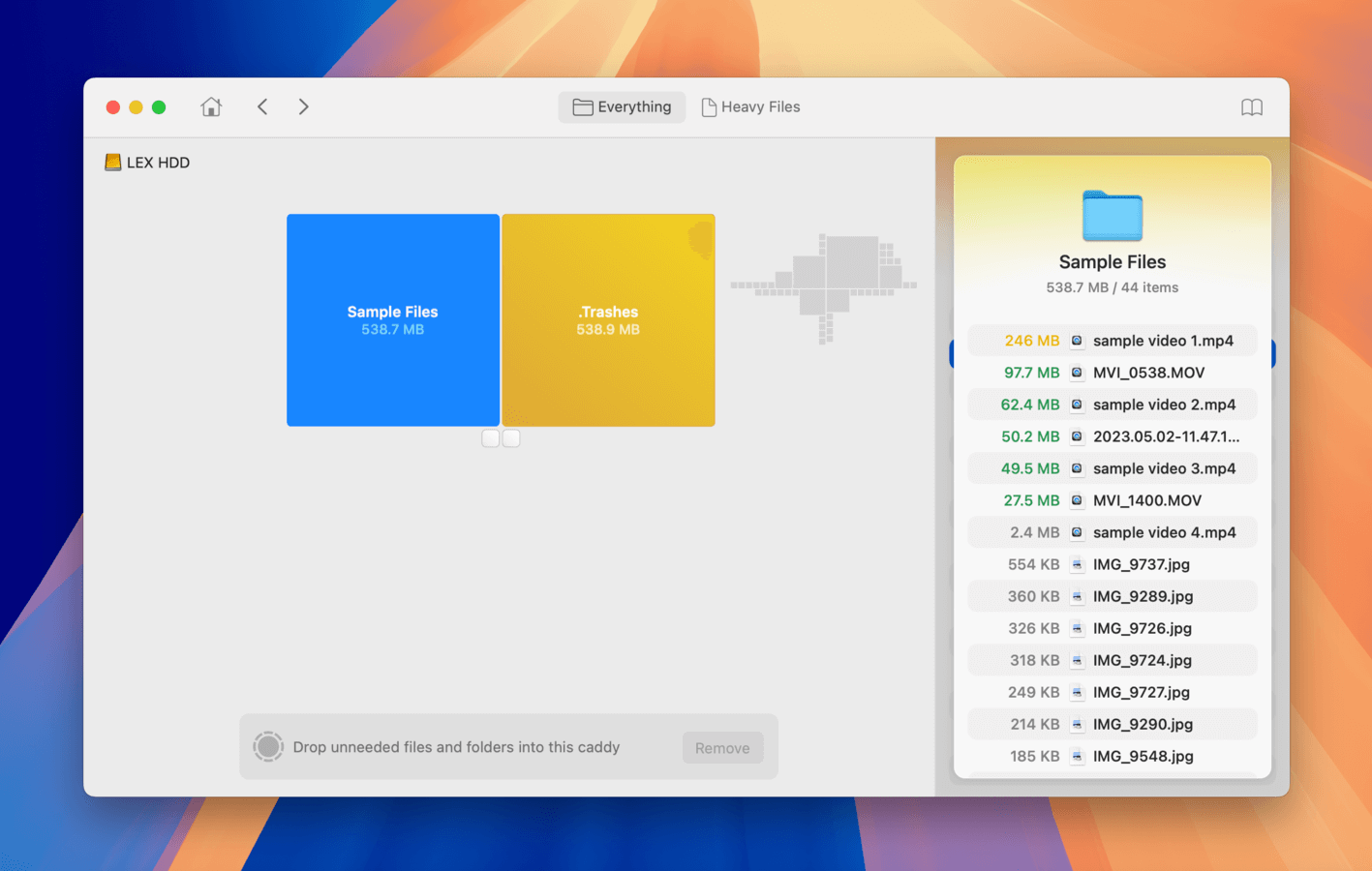
Task: Click file icon beside sample video 4.mp4
Action: point(1077,532)
